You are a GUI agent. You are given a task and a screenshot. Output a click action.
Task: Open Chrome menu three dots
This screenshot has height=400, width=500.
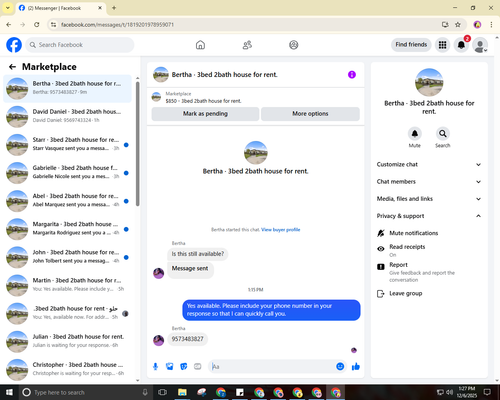pos(491,25)
